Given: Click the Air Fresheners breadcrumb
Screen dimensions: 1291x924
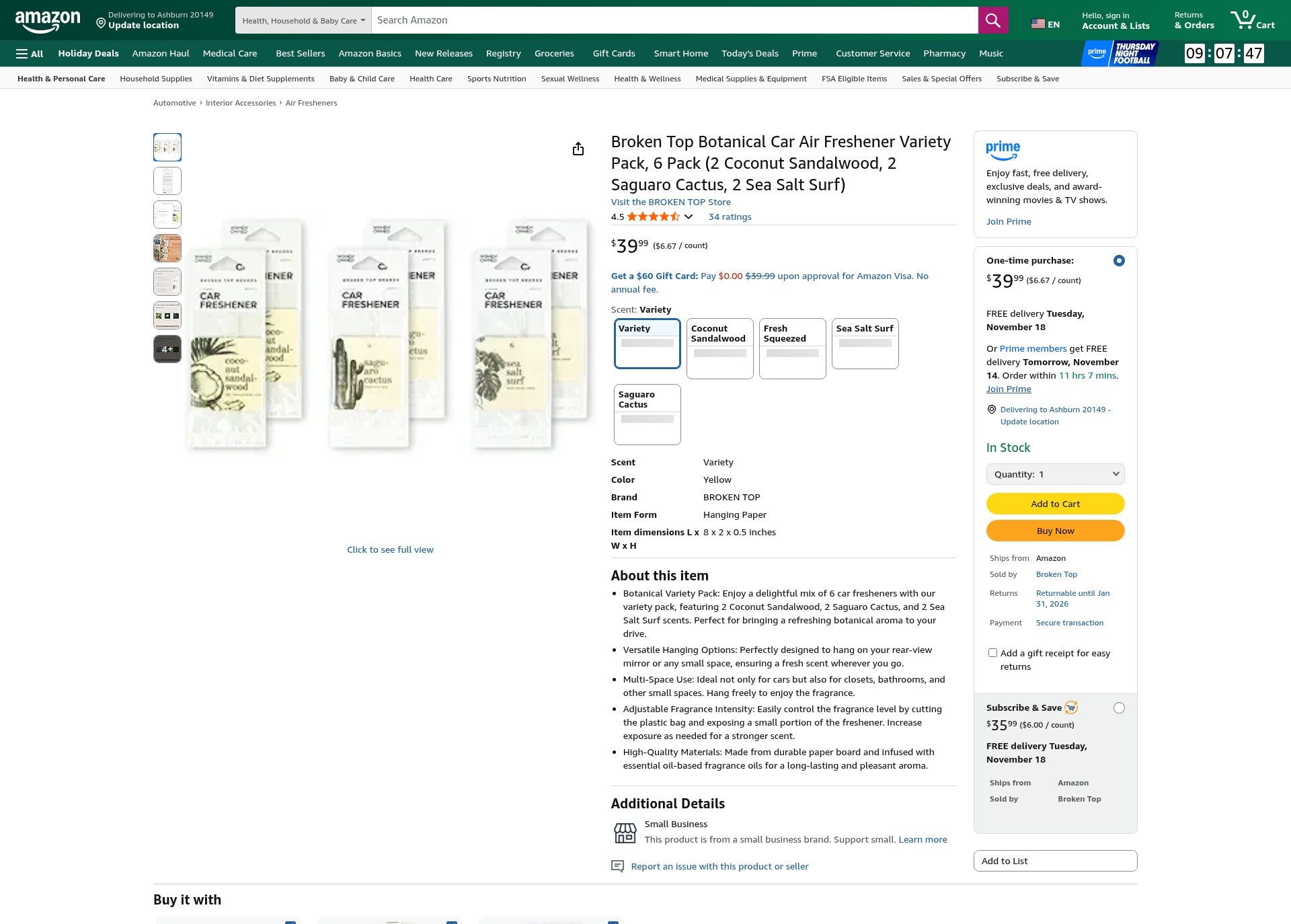Looking at the screenshot, I should point(311,103).
